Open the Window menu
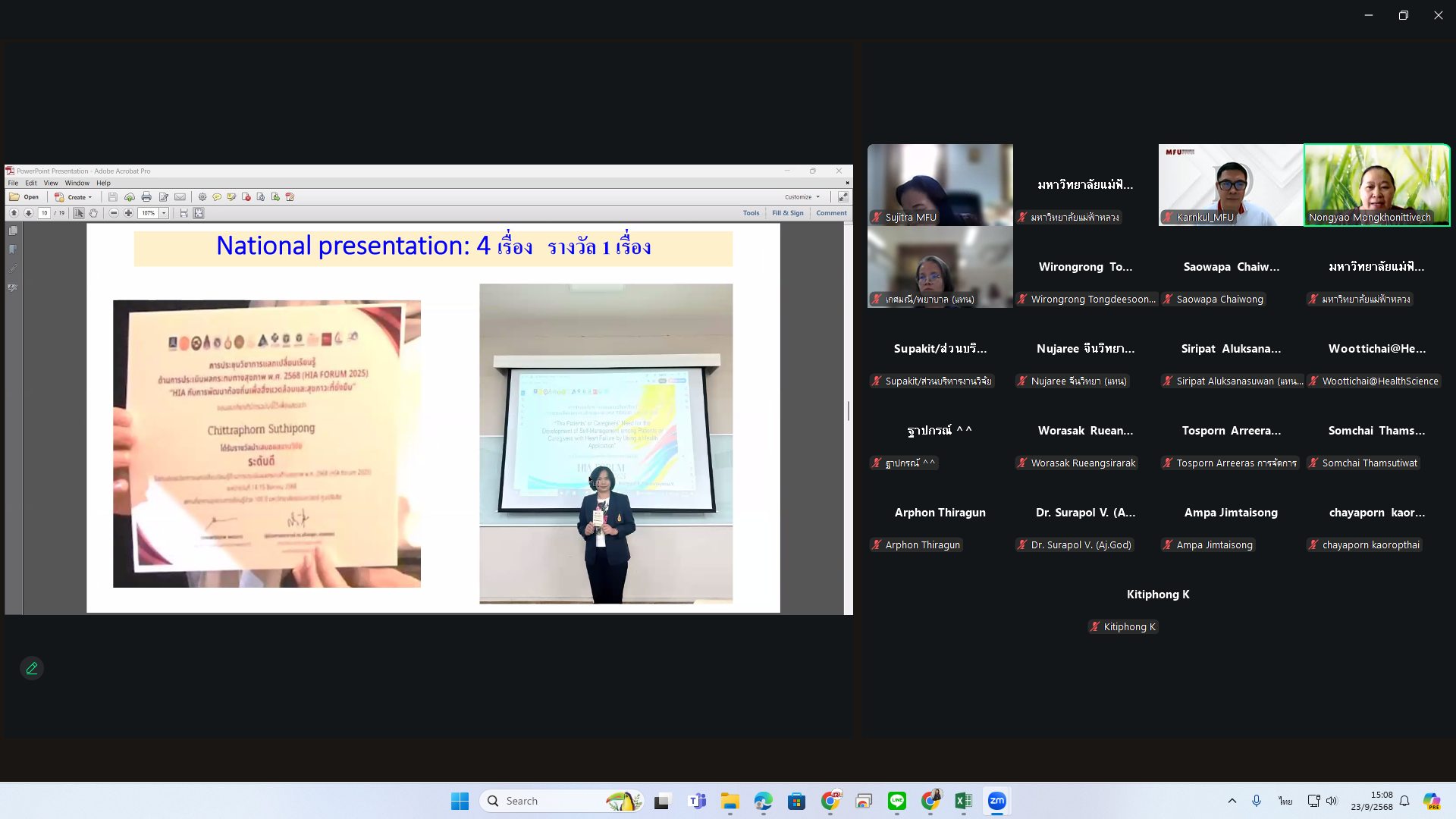The height and width of the screenshot is (819, 1456). point(77,183)
